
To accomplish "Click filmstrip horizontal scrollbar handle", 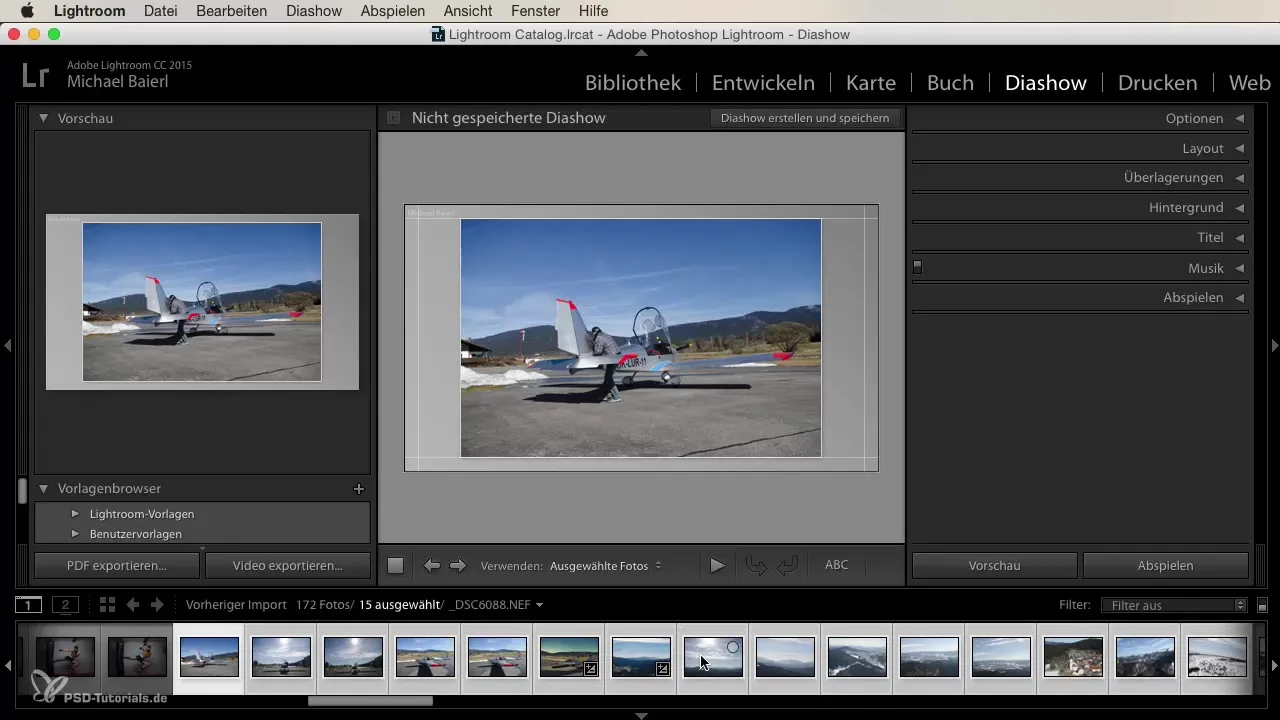I will [x=370, y=701].
